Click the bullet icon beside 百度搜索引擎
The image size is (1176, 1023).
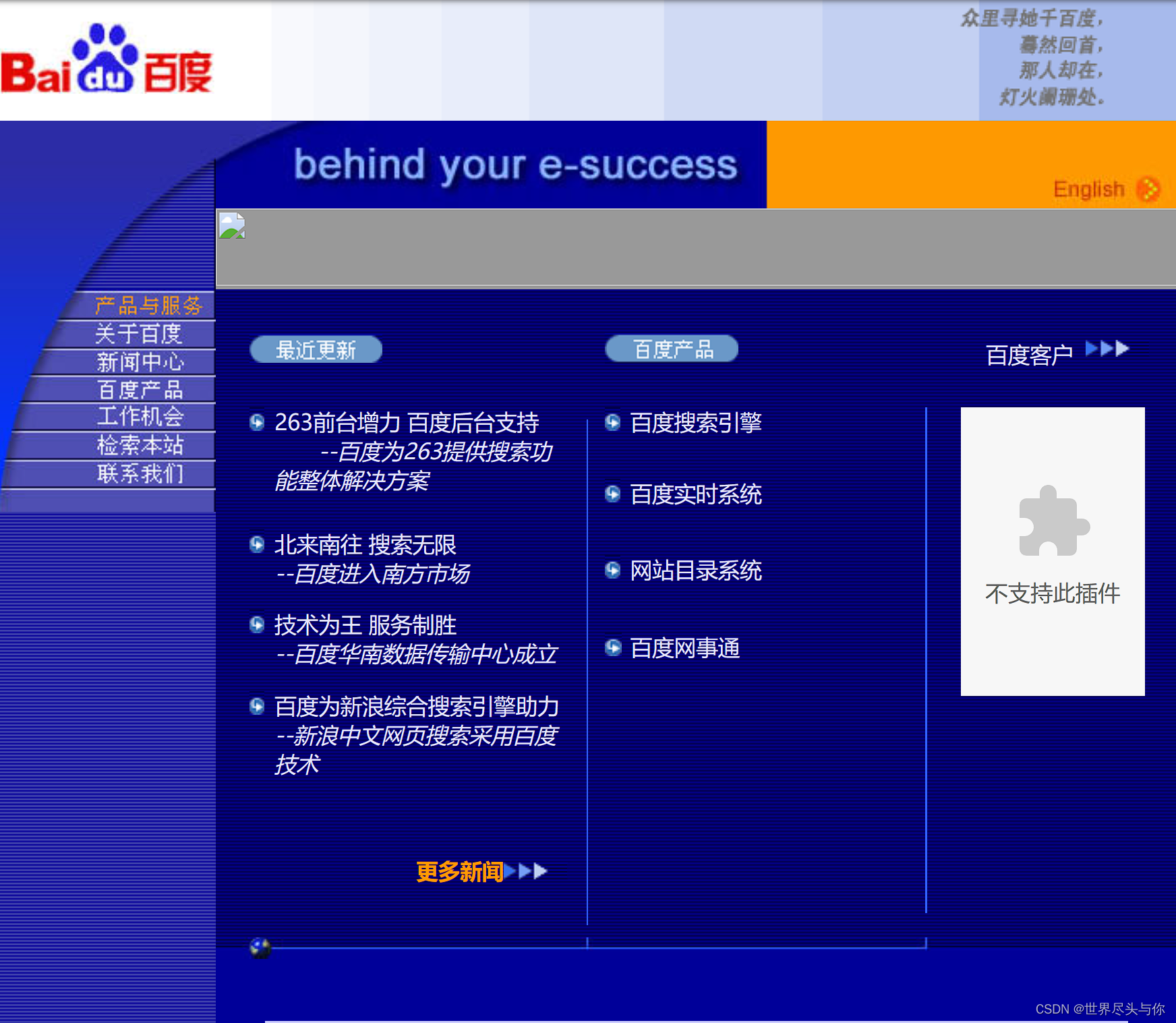pos(612,422)
